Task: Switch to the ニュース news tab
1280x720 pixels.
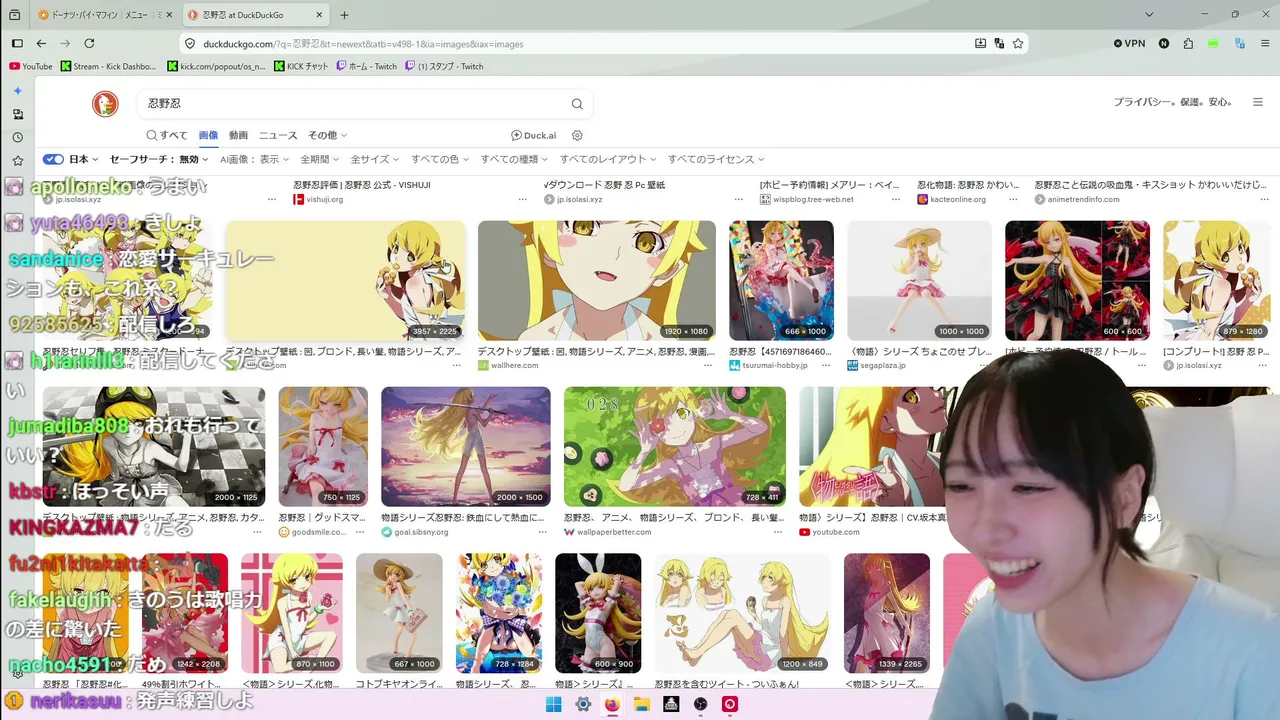Action: tap(278, 135)
